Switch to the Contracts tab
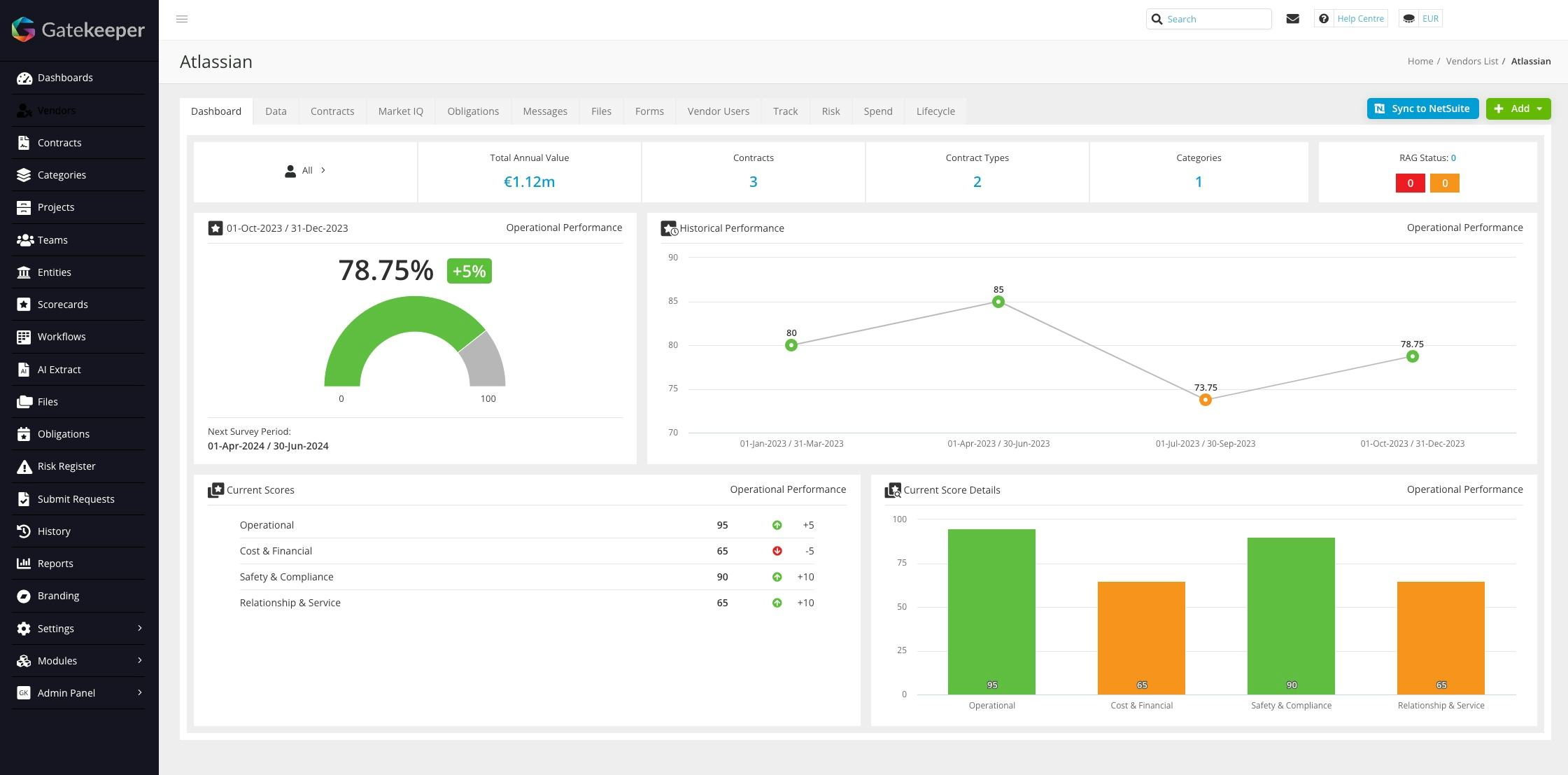This screenshot has width=1568, height=775. [332, 111]
